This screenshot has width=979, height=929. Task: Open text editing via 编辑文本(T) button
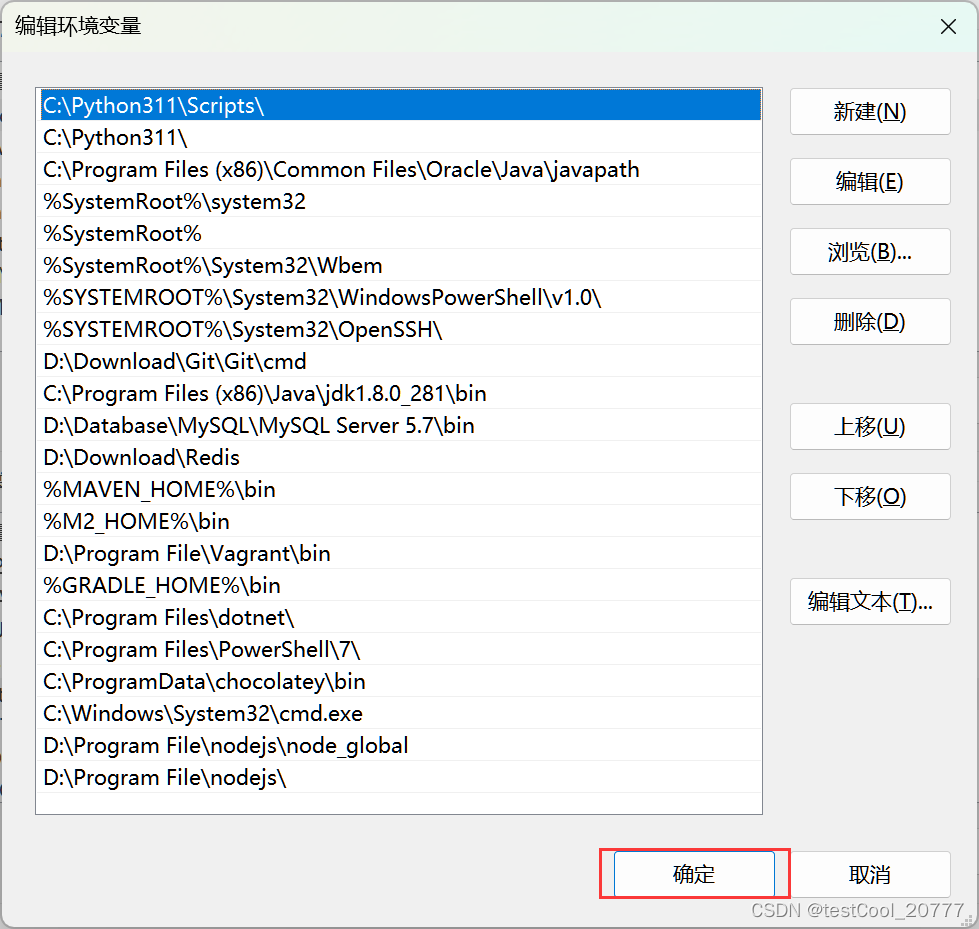click(x=869, y=601)
